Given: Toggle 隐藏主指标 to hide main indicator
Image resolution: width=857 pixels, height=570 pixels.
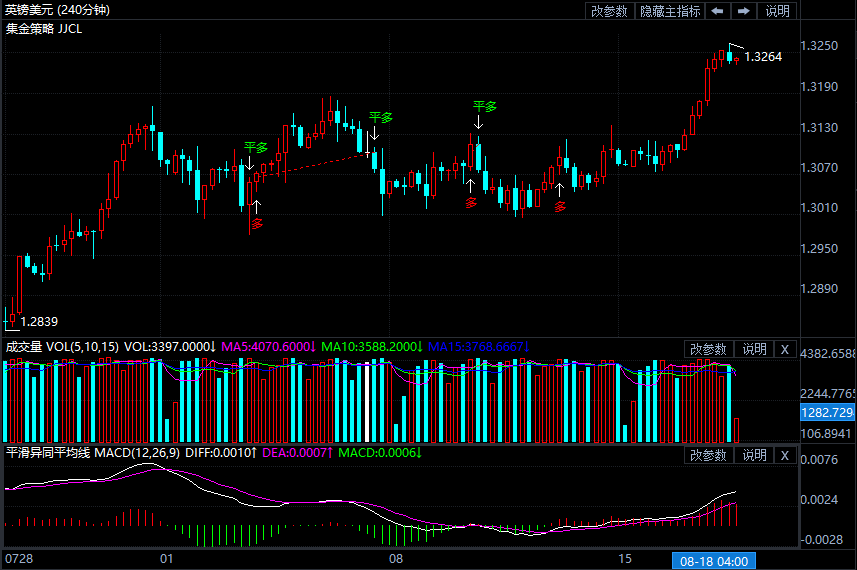Looking at the screenshot, I should 670,11.
